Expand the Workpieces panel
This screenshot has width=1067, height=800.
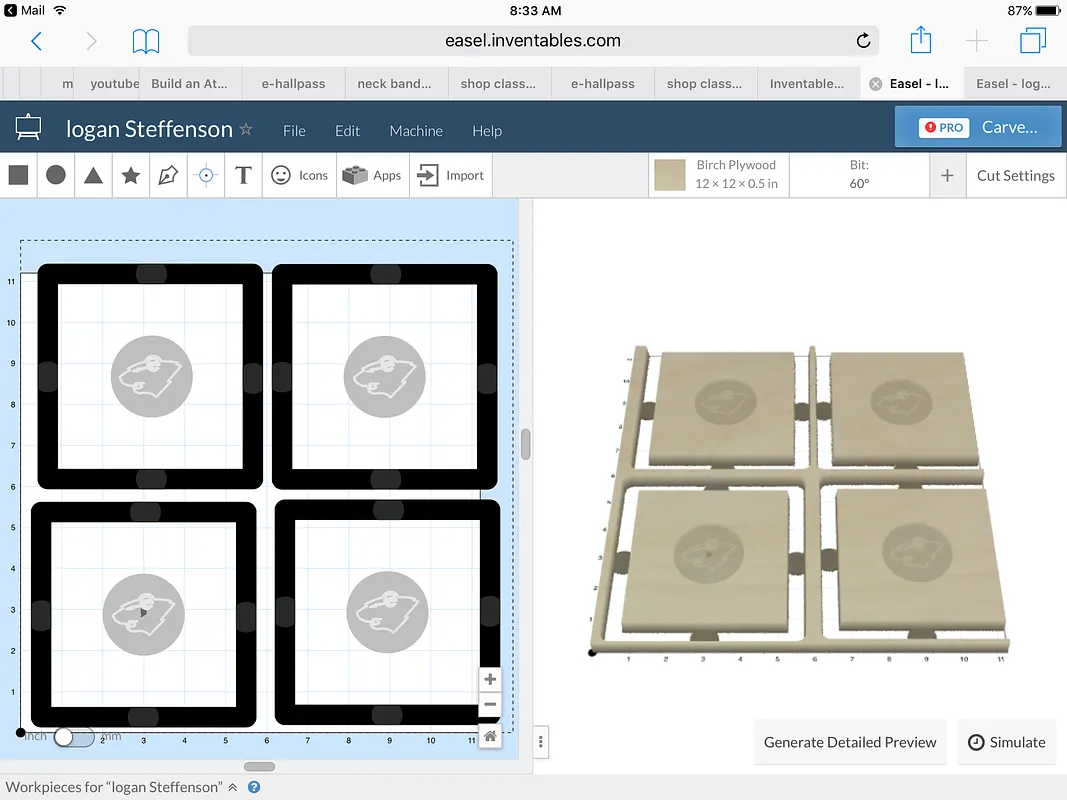pos(232,787)
